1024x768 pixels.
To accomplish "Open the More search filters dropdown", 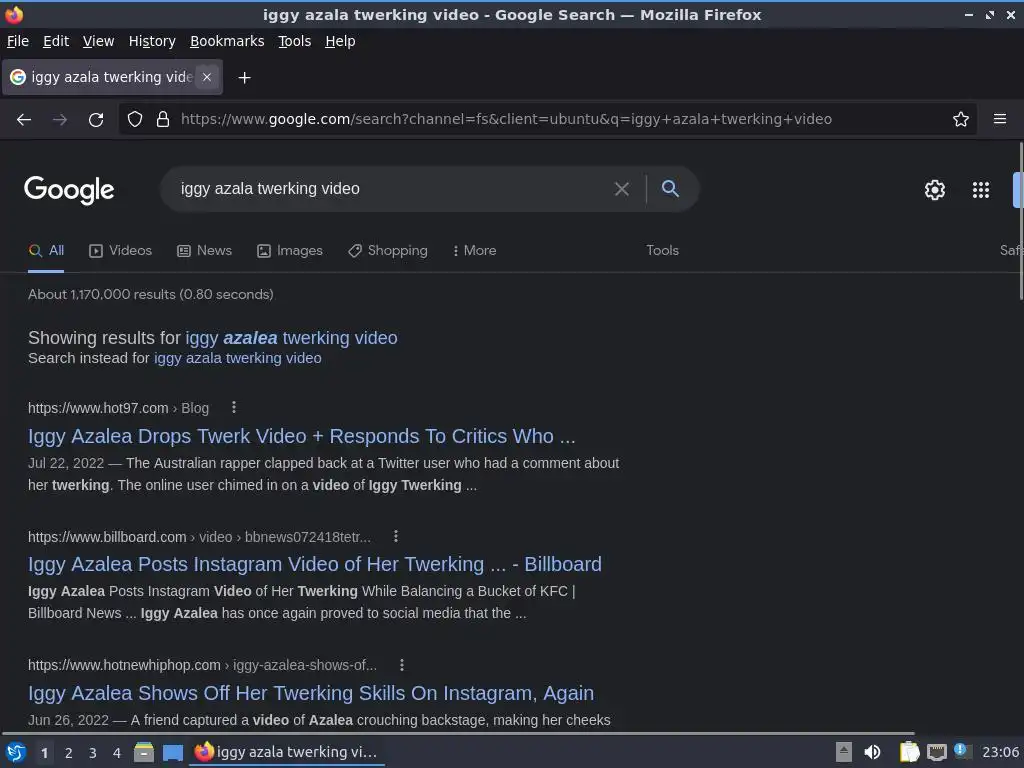I will point(474,251).
